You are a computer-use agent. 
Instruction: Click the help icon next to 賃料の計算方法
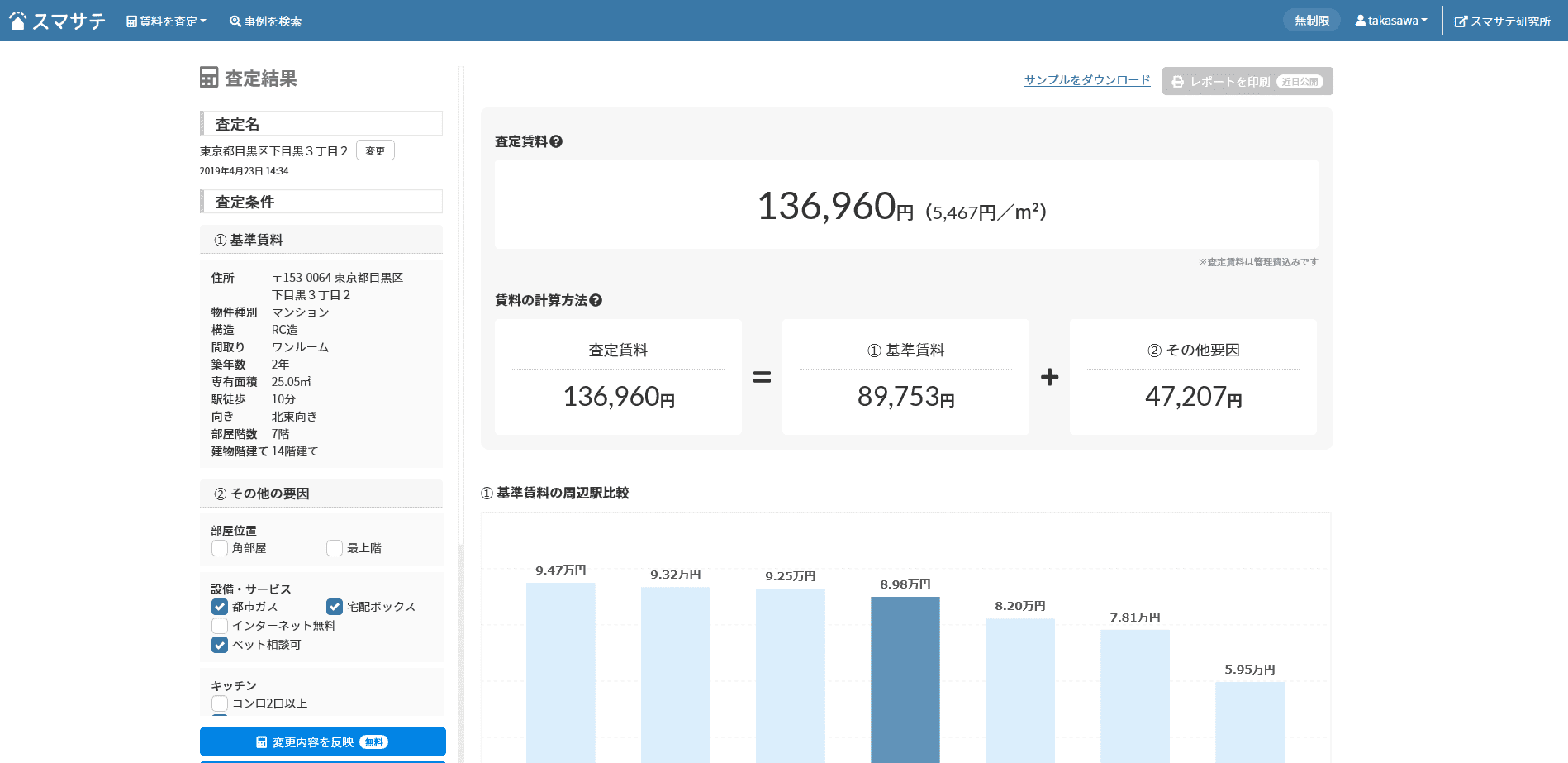[x=596, y=300]
